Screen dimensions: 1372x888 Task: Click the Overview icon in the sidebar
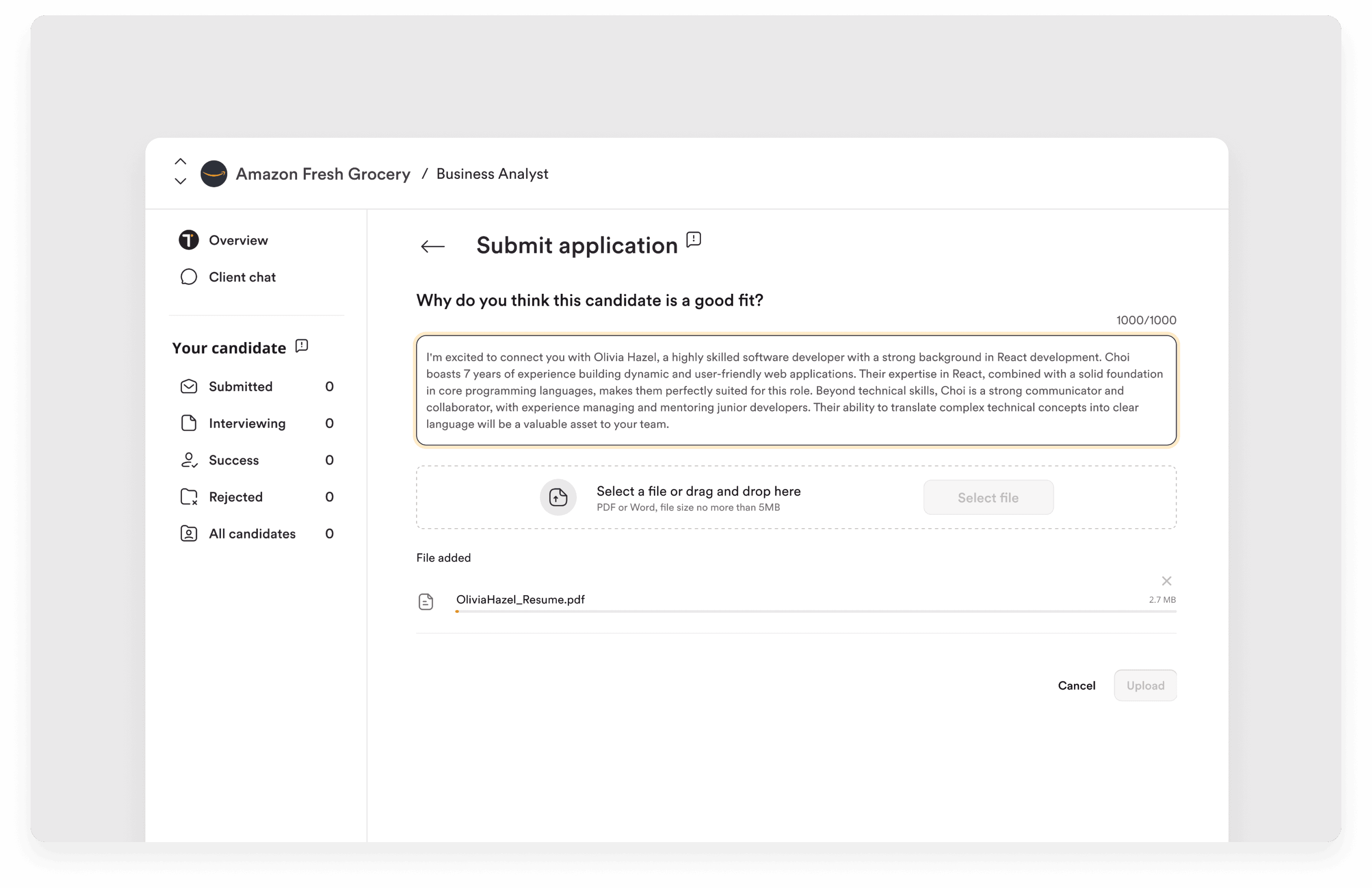(x=188, y=240)
